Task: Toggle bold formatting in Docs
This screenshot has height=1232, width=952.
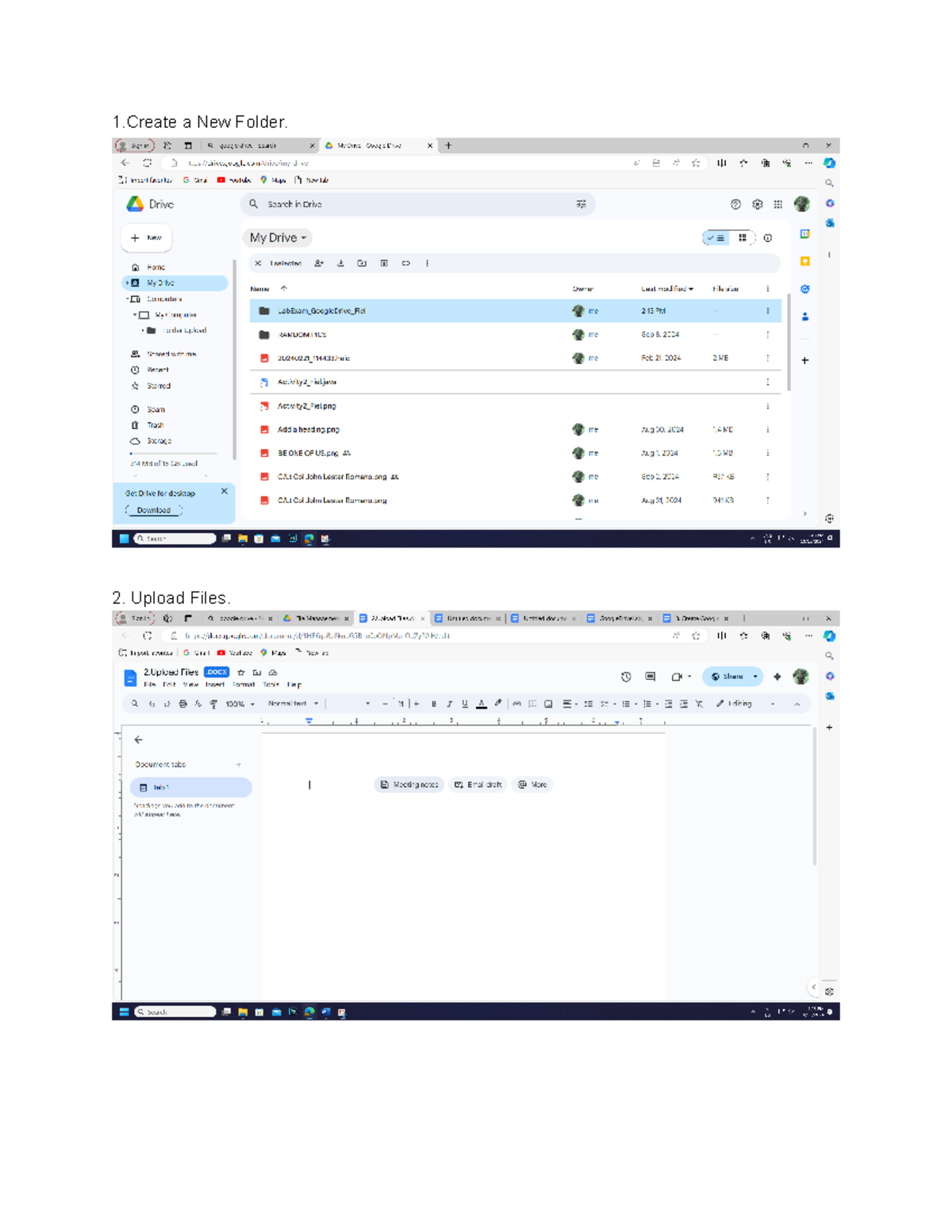Action: pos(434,703)
